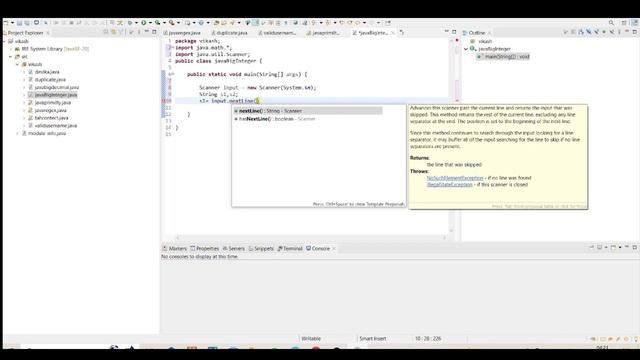Image resolution: width=640 pixels, height=360 pixels.
Task: Open the Markers tab
Action: 175,248
